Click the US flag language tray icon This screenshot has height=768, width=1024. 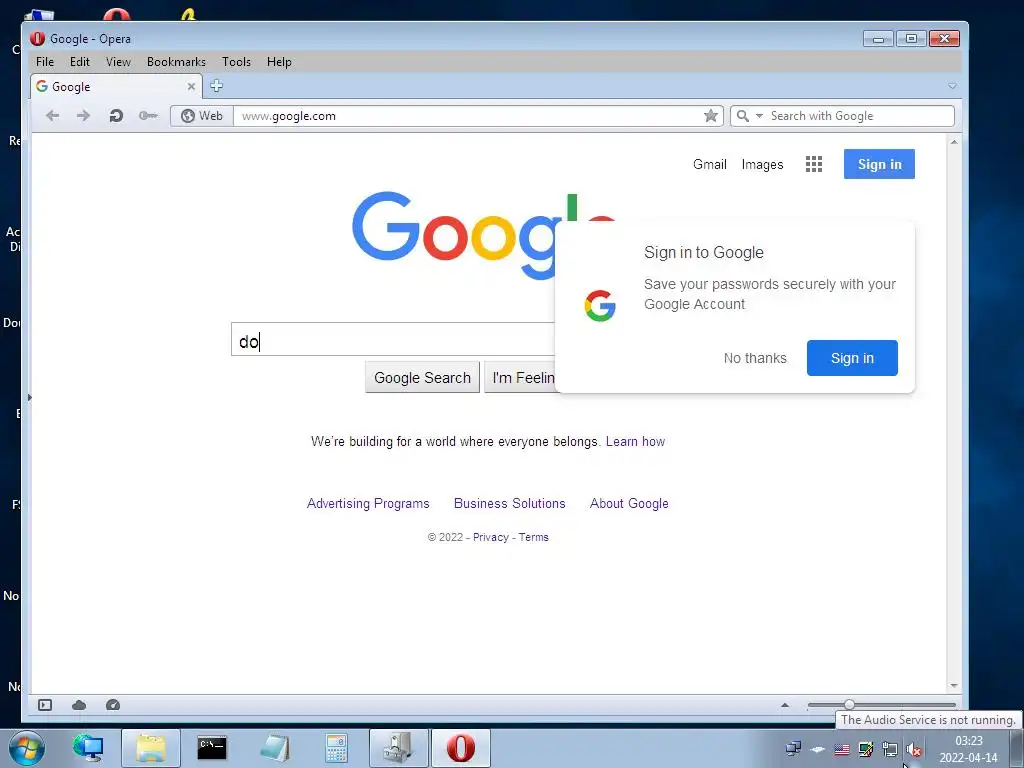[x=842, y=749]
